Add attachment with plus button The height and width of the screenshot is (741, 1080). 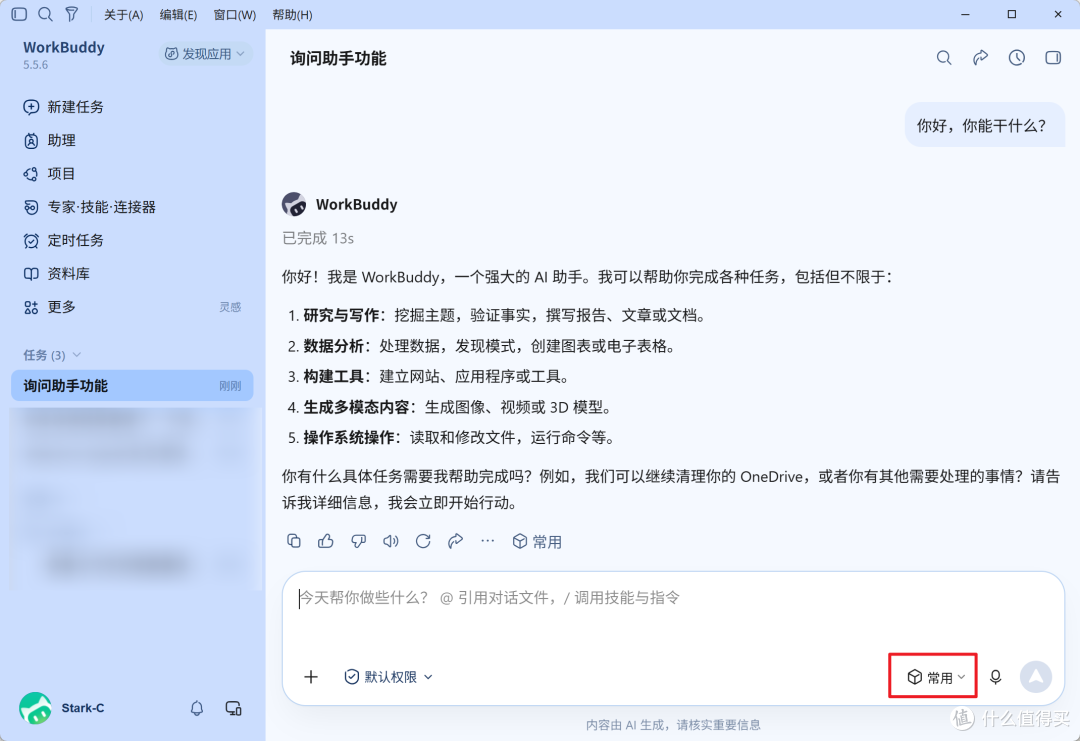(311, 677)
